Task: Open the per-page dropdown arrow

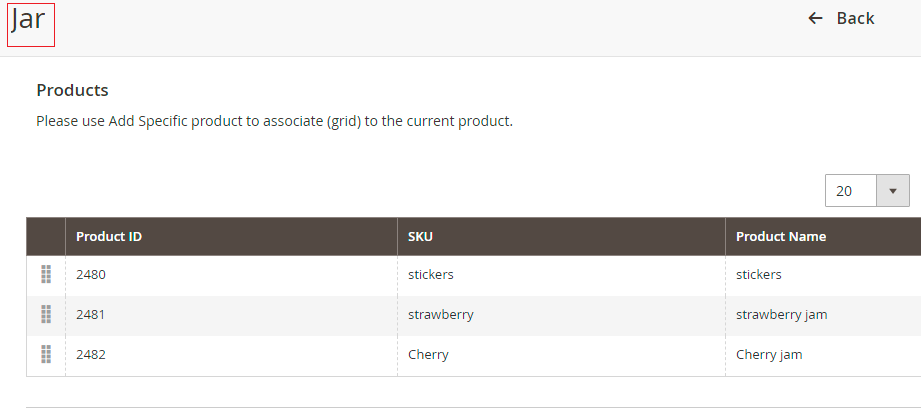Action: tap(892, 190)
